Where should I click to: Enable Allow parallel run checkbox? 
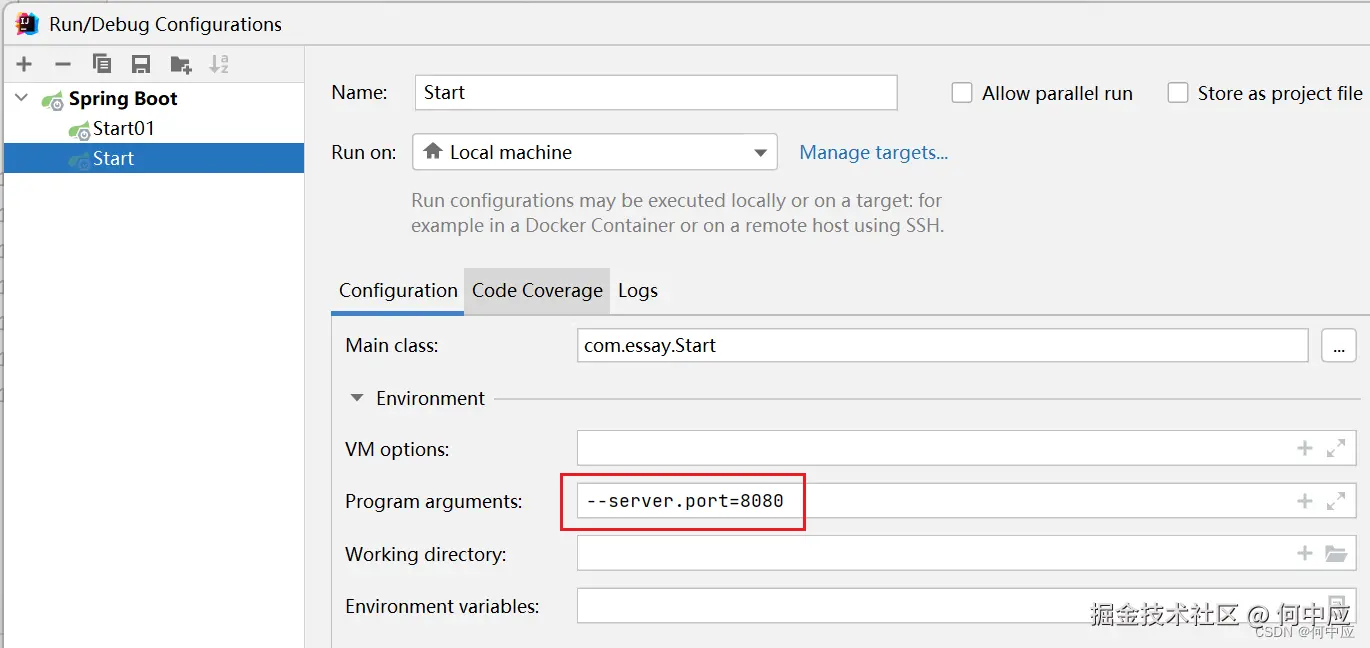pos(962,93)
